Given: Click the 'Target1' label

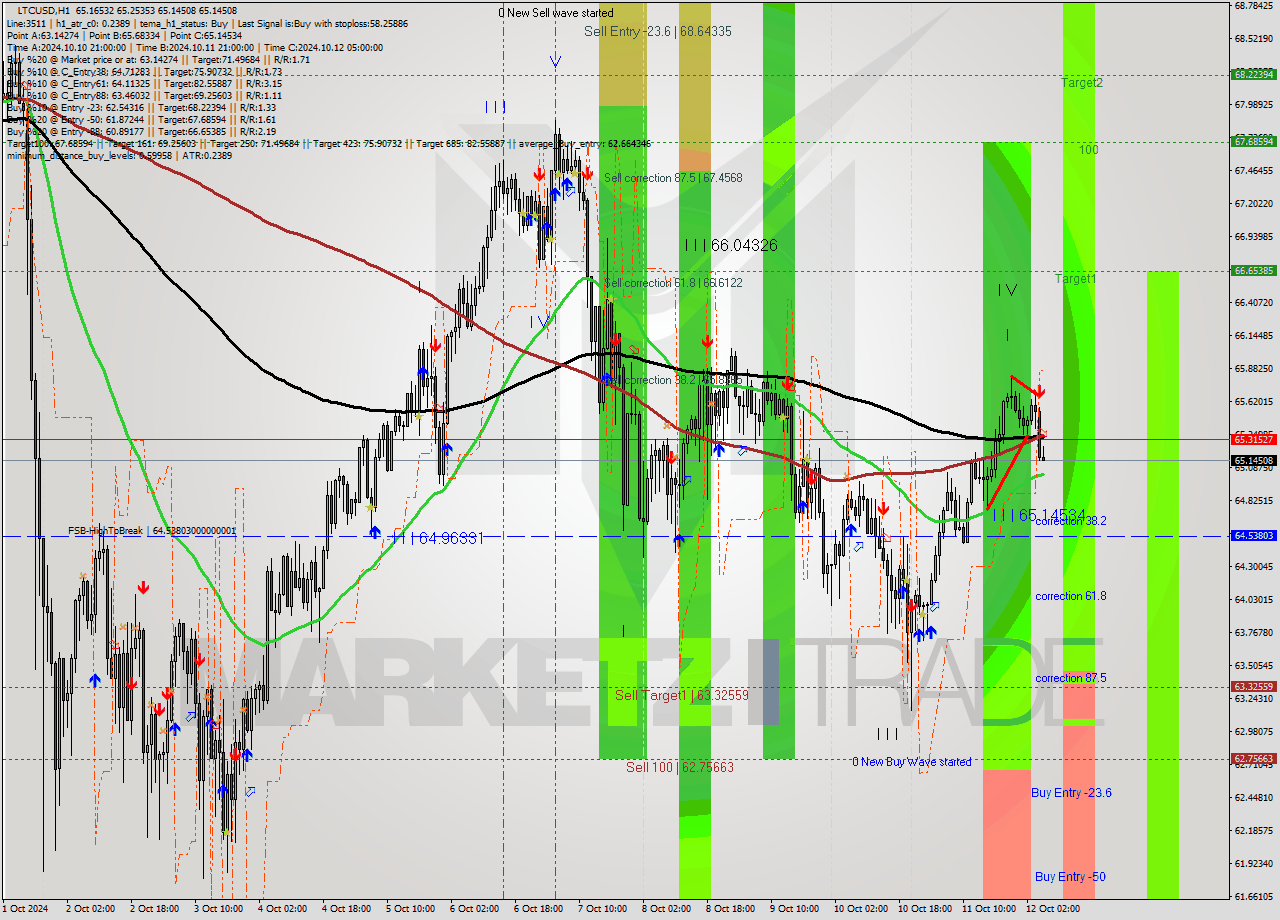Looking at the screenshot, I should 1075,279.
